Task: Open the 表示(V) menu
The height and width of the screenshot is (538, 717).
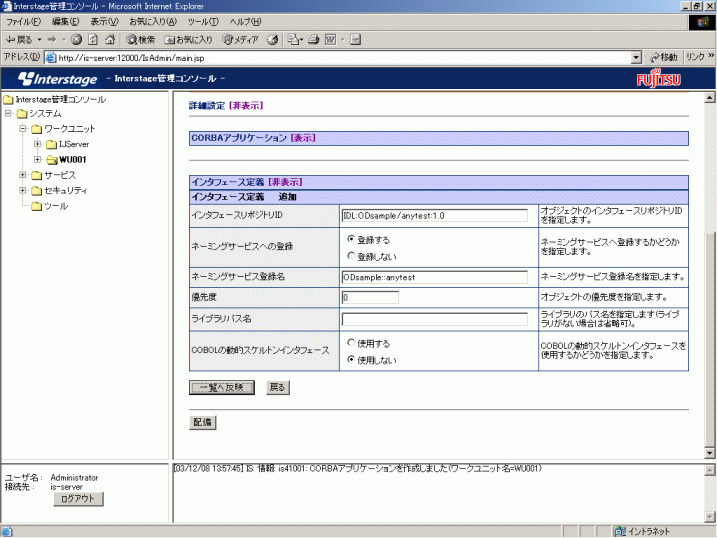Action: tap(104, 21)
